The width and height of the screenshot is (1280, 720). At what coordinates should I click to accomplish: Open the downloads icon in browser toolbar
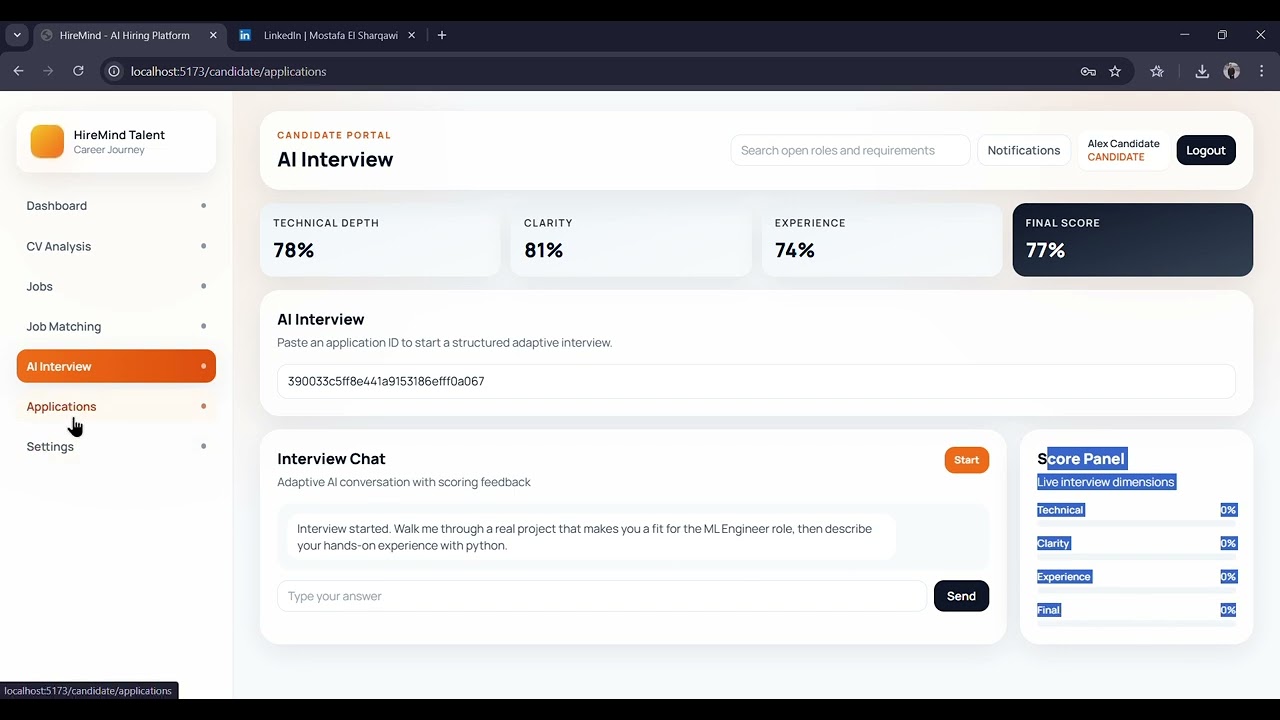(x=1202, y=71)
